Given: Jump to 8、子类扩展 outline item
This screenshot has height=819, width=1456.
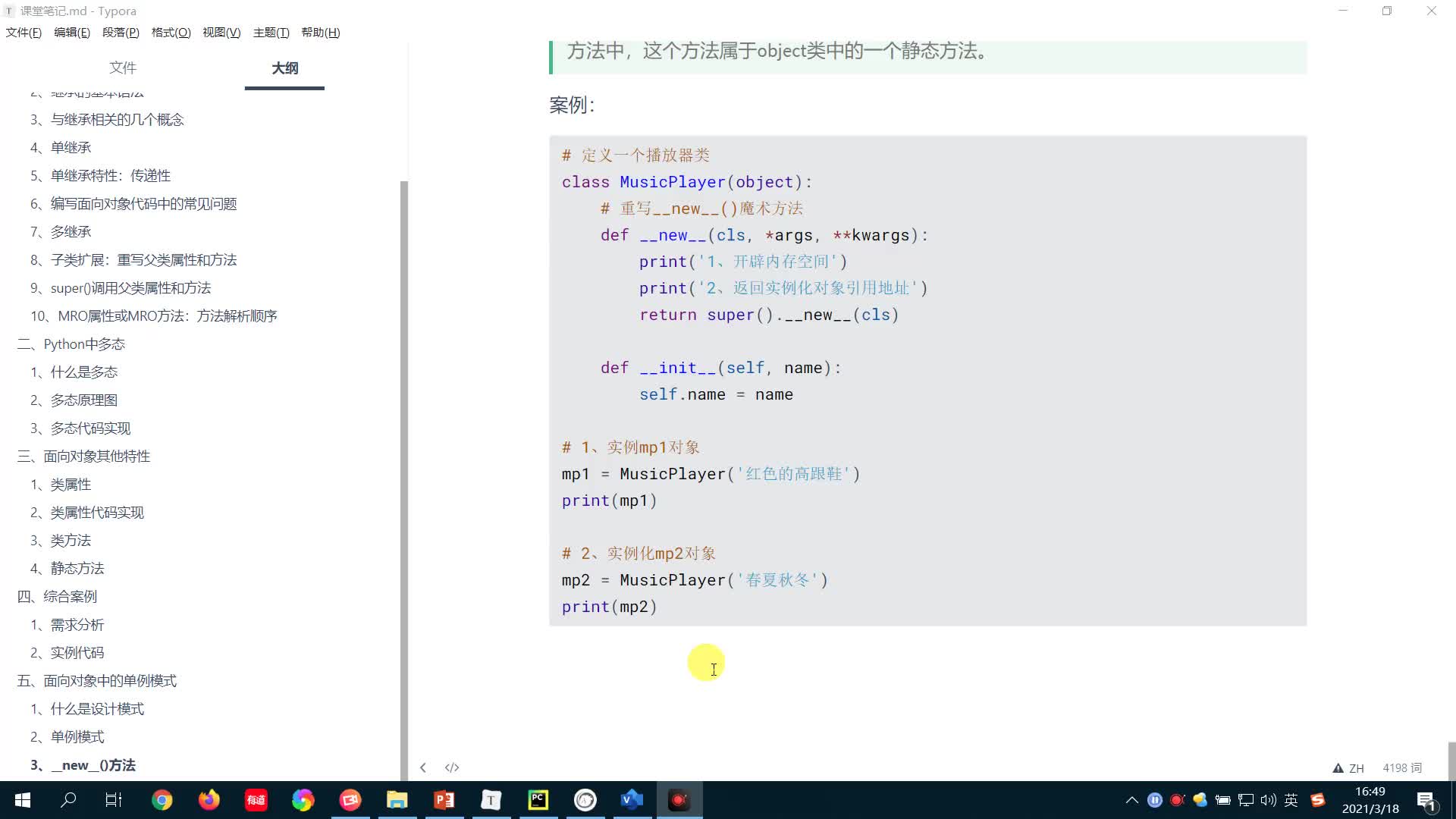Looking at the screenshot, I should 133,260.
